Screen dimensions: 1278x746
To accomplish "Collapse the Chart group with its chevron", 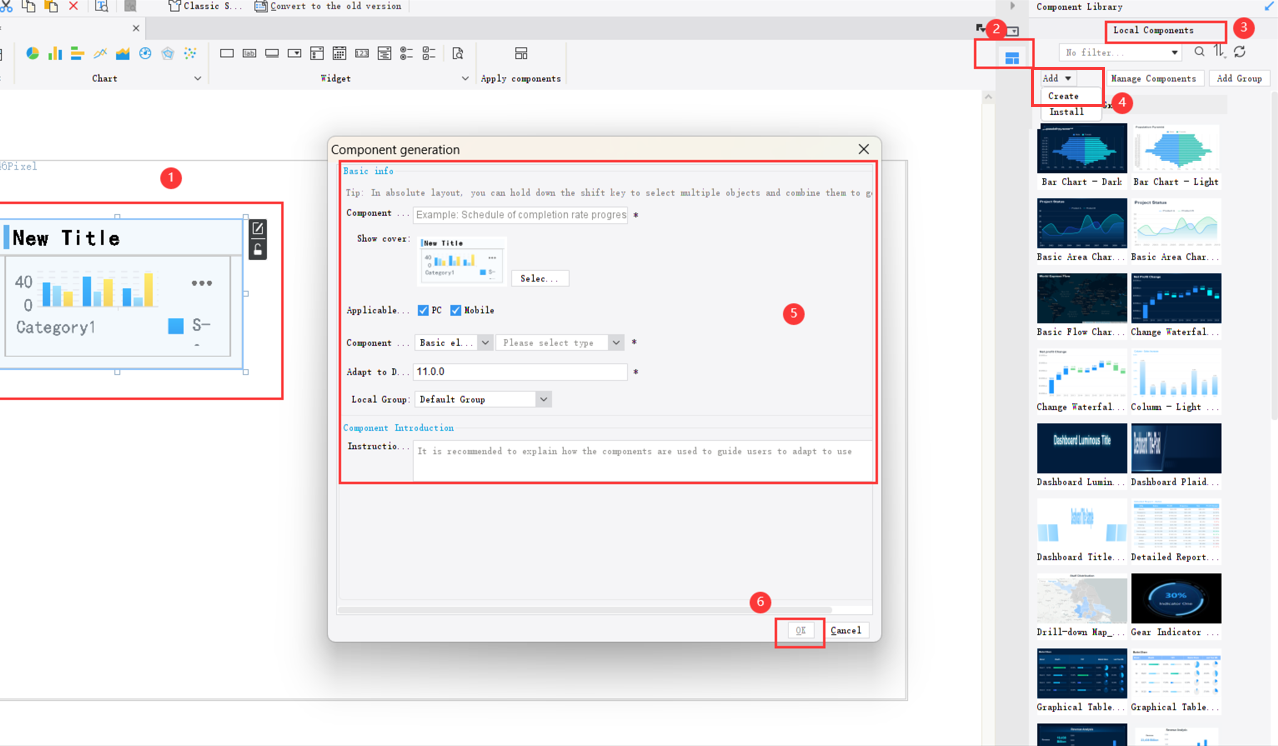I will [x=197, y=77].
